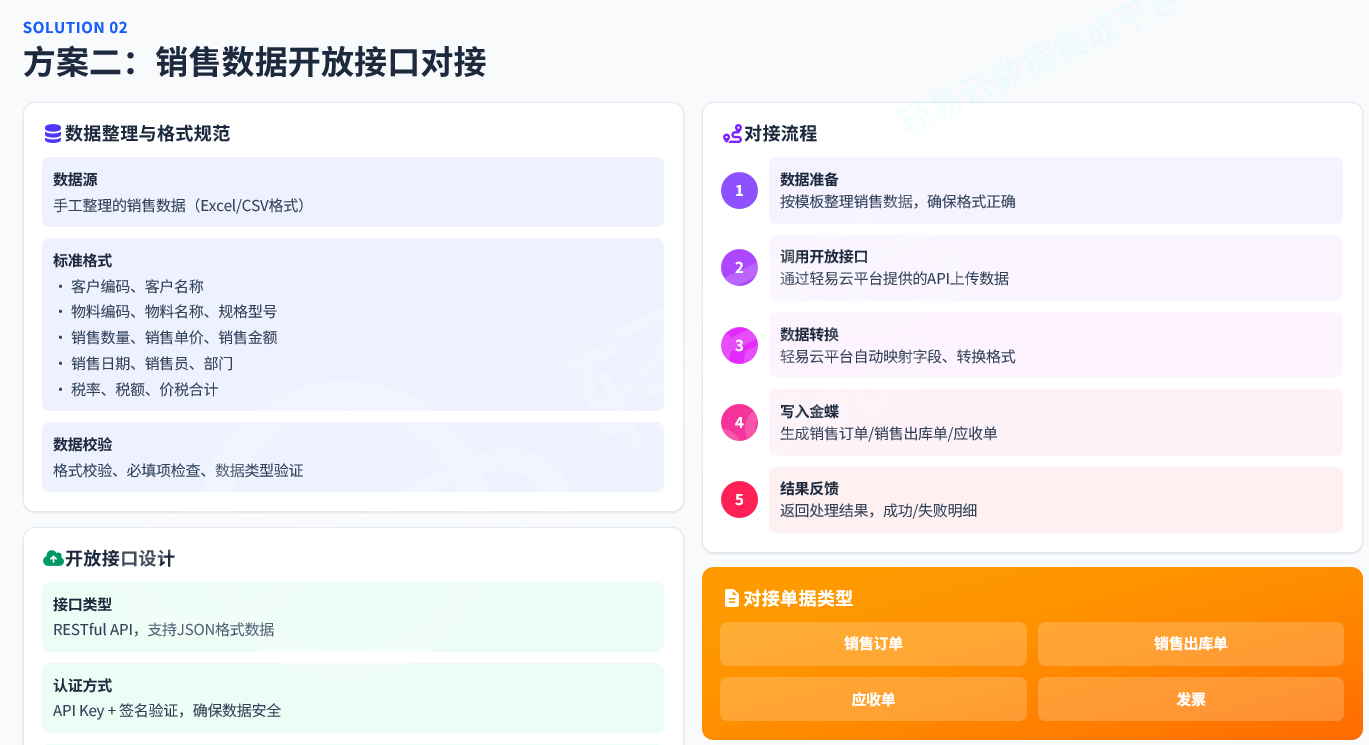Click the 发票 document type button
Viewport: 1369px width, 745px height.
pos(1190,699)
